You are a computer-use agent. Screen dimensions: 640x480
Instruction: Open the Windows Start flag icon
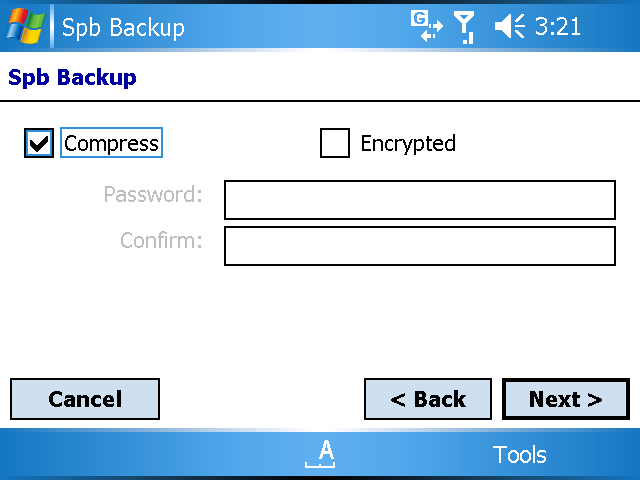point(25,26)
